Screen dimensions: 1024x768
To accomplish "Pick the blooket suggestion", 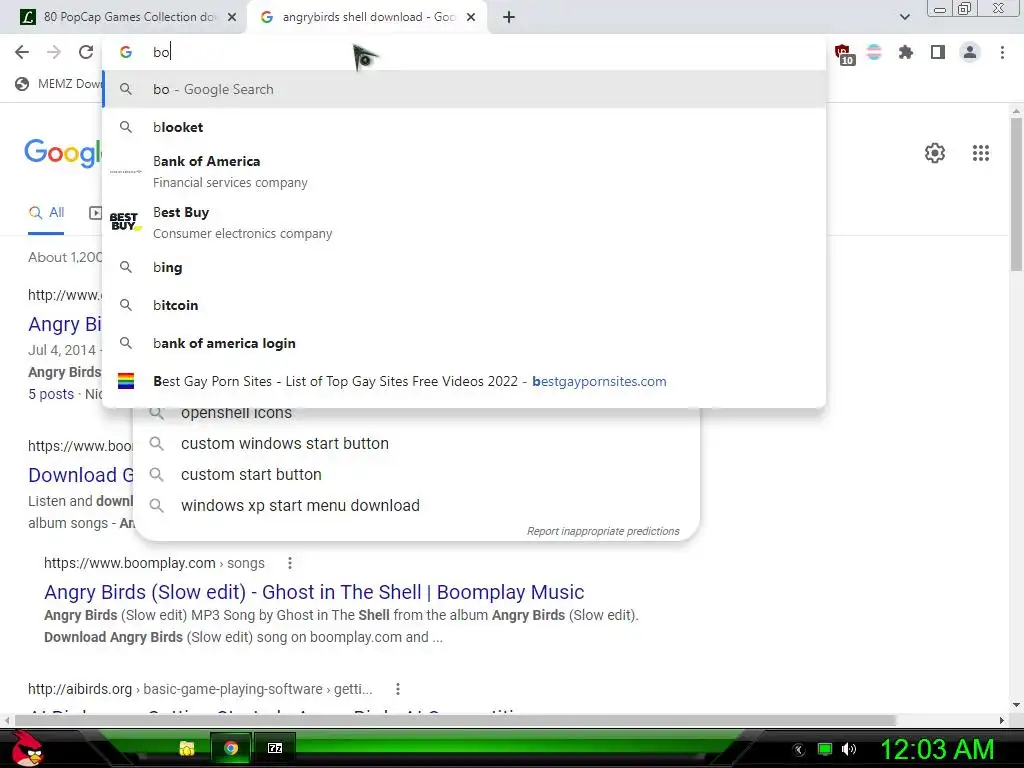I will pos(464,127).
